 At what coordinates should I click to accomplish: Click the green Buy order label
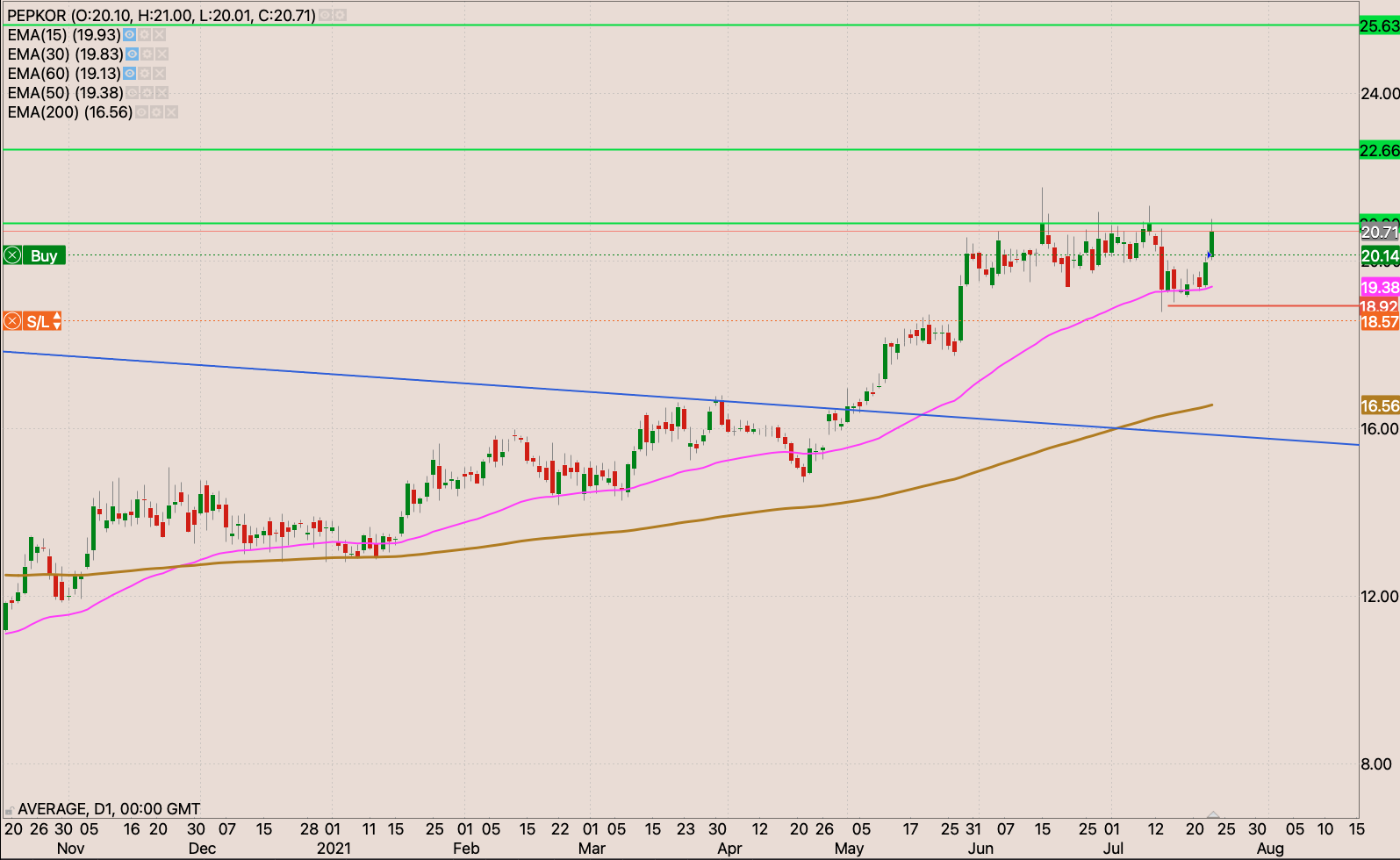tap(44, 255)
